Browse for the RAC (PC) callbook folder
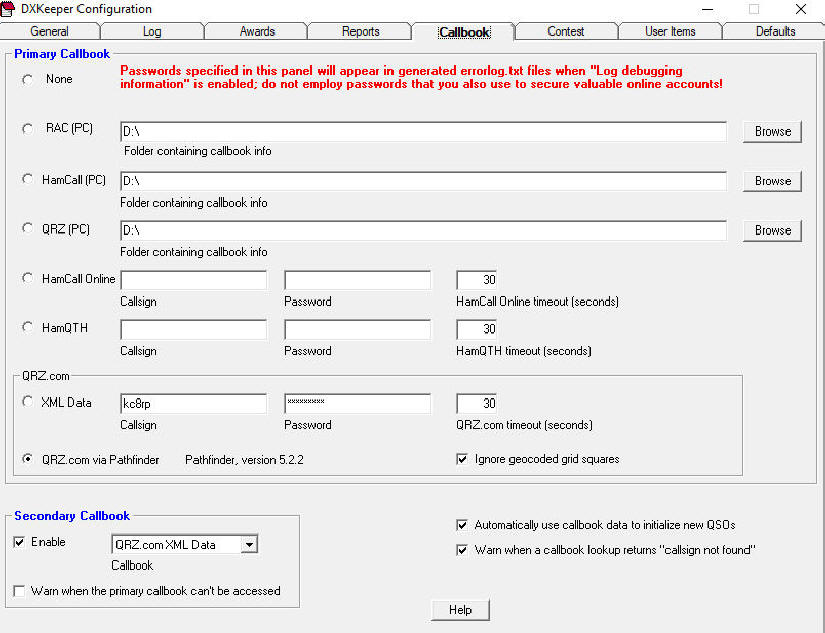 tap(772, 132)
